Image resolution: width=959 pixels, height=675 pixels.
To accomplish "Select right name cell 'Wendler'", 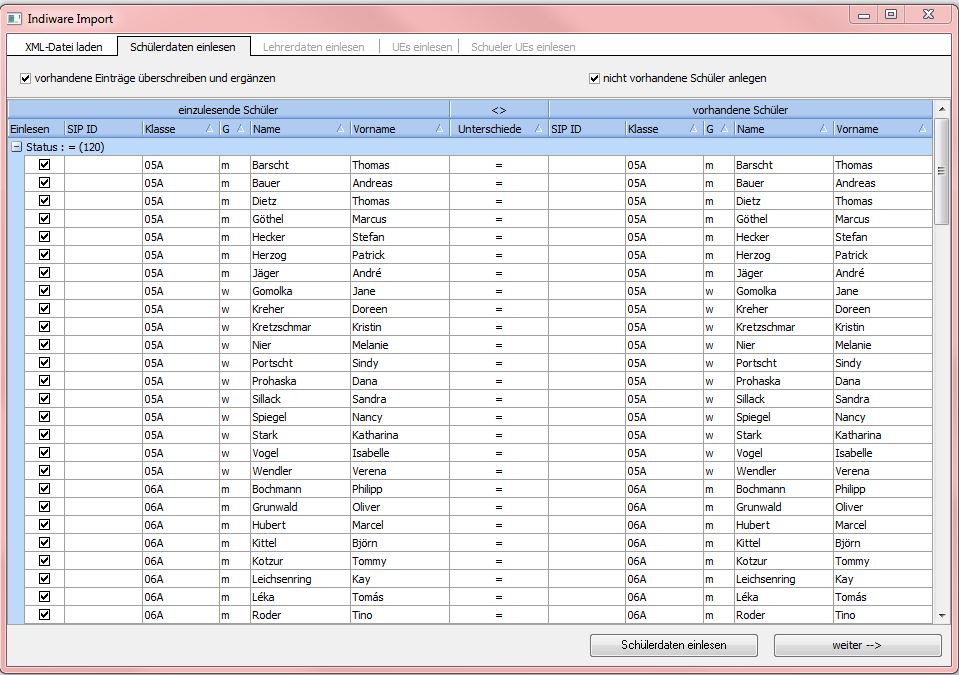I will point(784,471).
